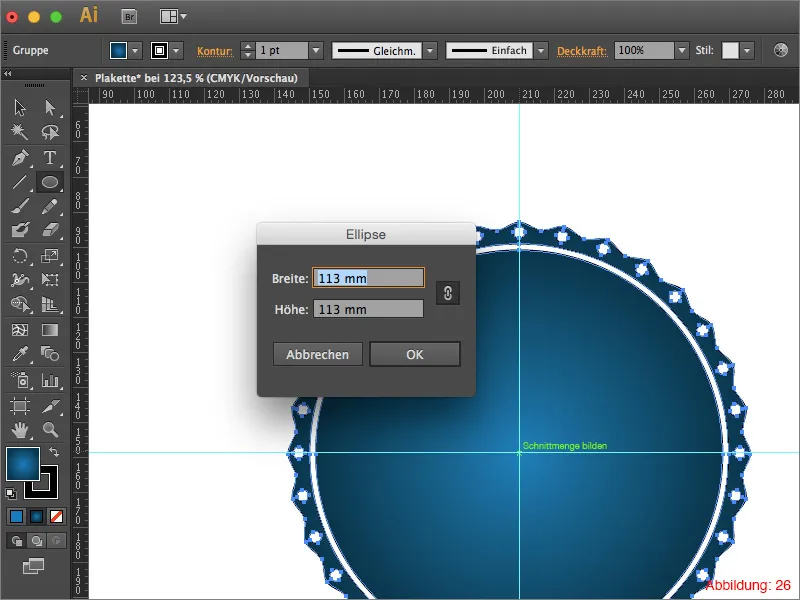Select the Eraser tool

49,230
